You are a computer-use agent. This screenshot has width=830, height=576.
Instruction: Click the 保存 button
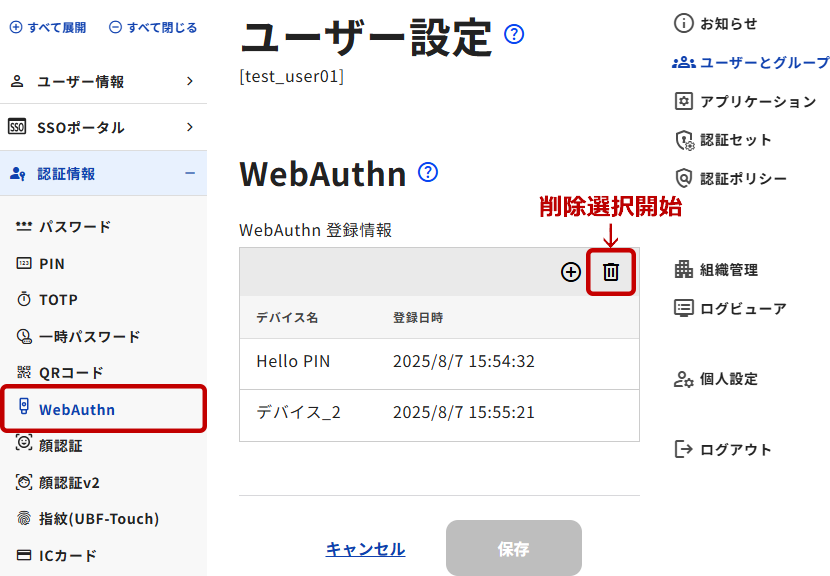point(513,549)
